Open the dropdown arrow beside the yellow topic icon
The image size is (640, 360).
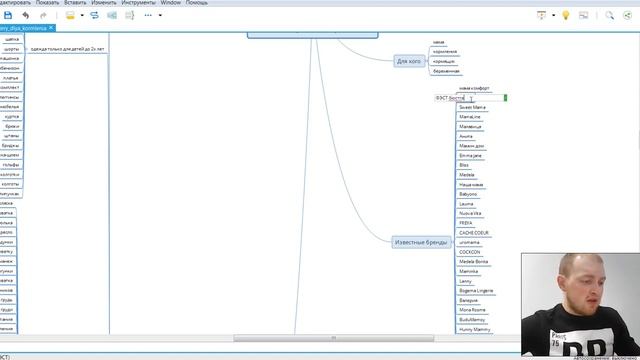(82, 16)
